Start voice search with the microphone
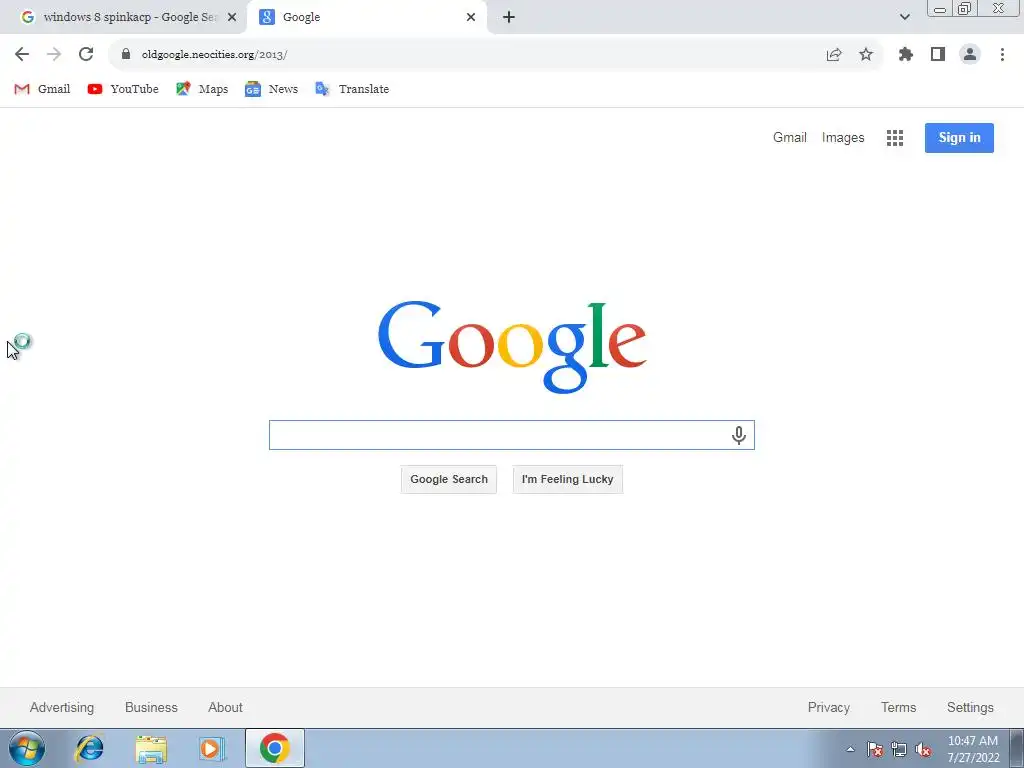1024x768 pixels. pos(739,435)
